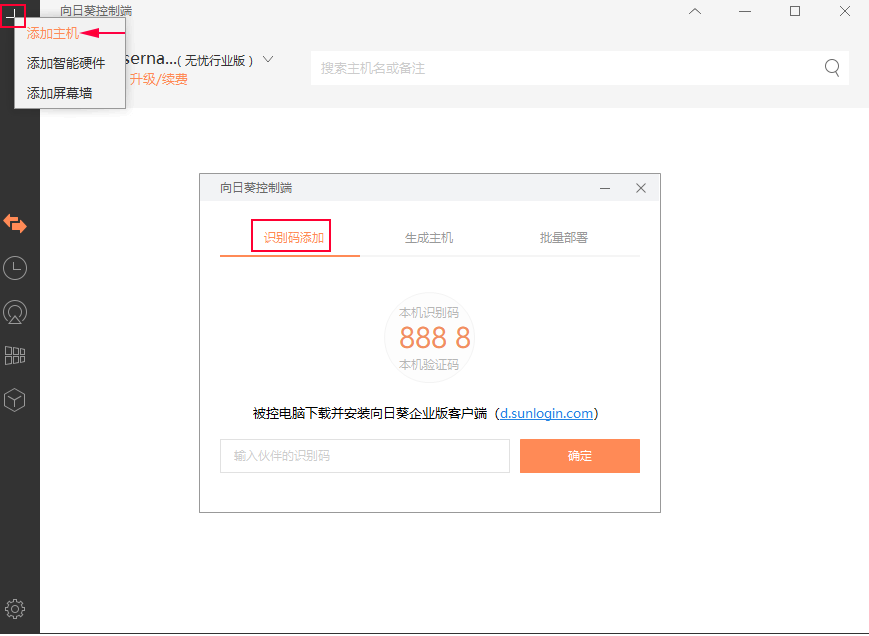Close the 向日葵控制端 dialog
This screenshot has height=636, width=869.
(x=641, y=188)
